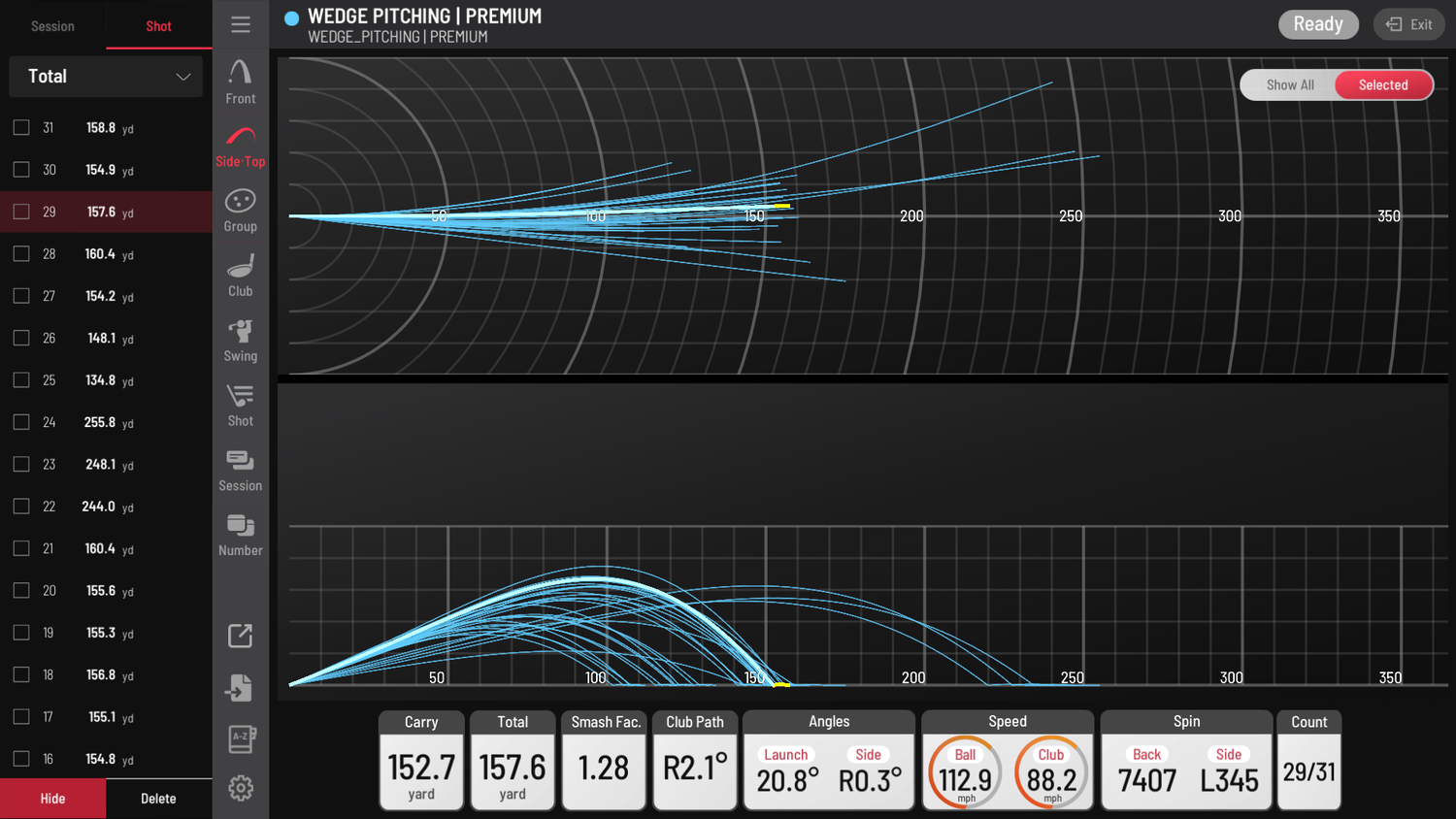Screen dimensions: 1456x819
Task: Check the box for shot 27
Action: [21, 296]
